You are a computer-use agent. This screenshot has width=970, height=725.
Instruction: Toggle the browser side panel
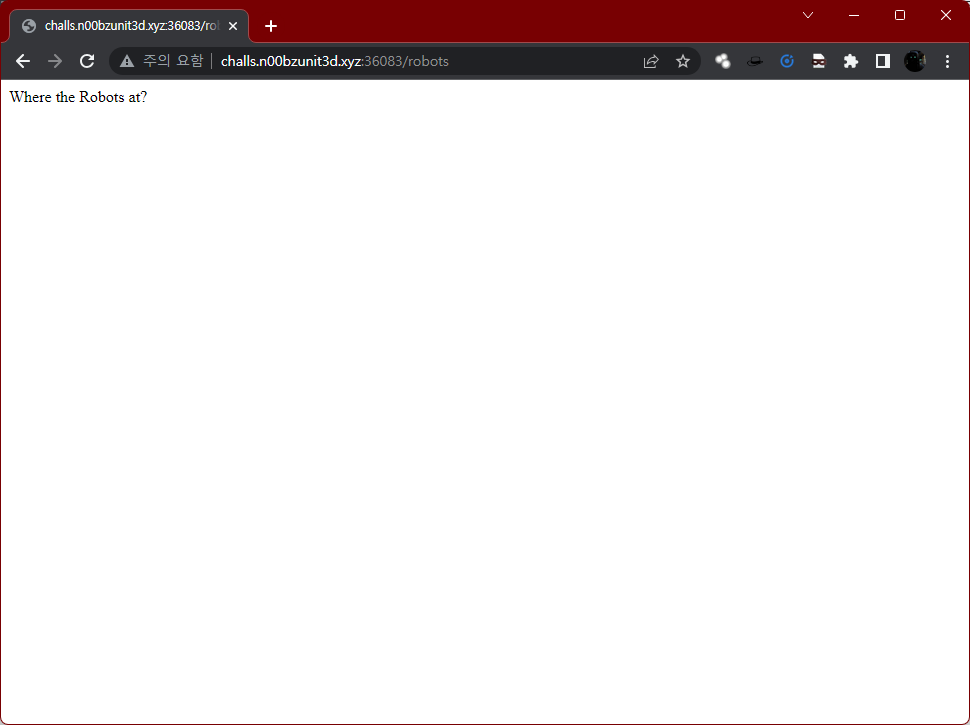click(883, 61)
